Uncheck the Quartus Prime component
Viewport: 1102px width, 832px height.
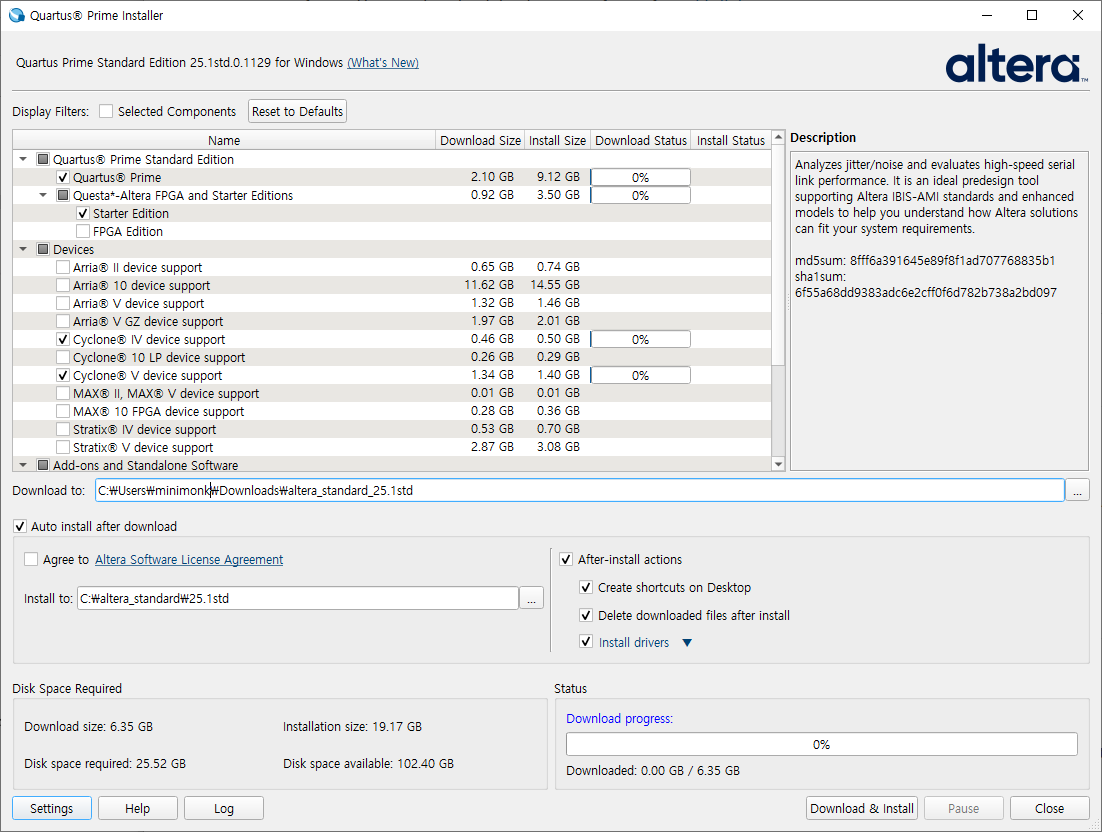(63, 178)
